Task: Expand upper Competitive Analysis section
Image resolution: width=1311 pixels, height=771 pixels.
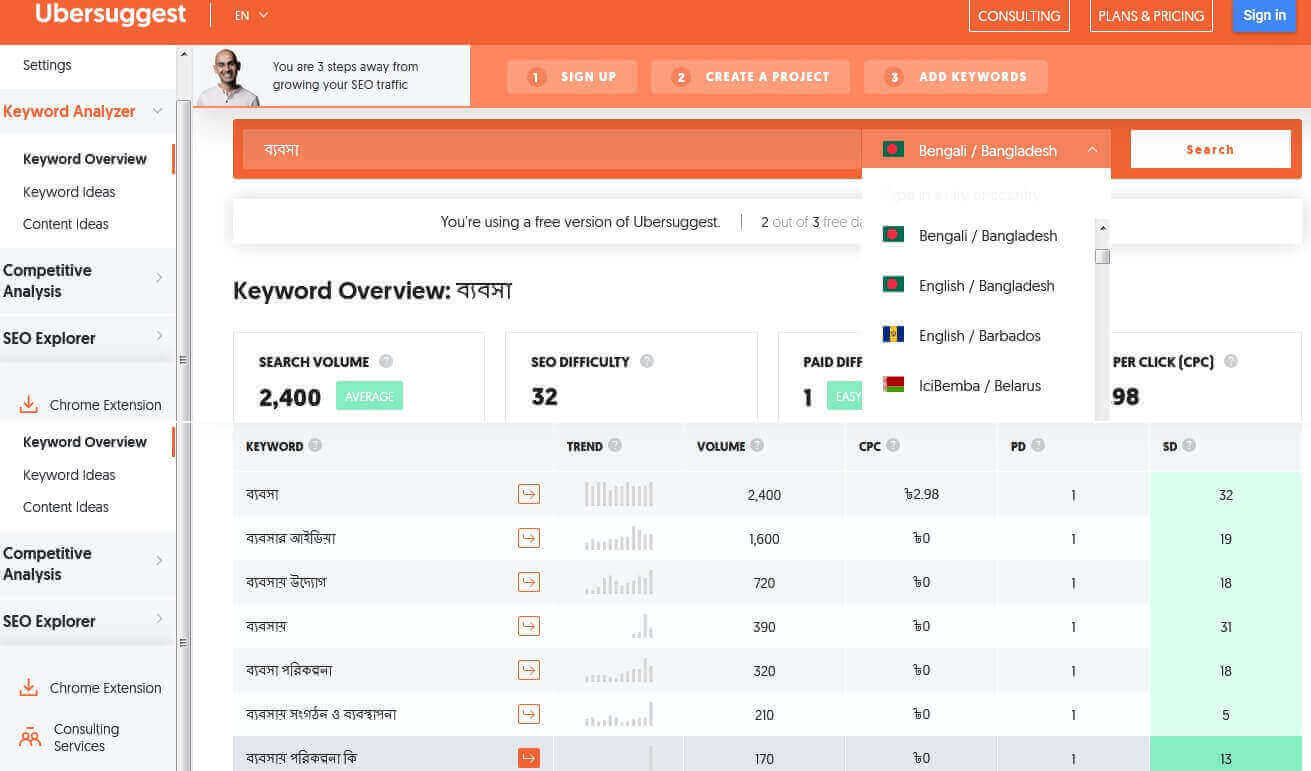Action: 159,278
